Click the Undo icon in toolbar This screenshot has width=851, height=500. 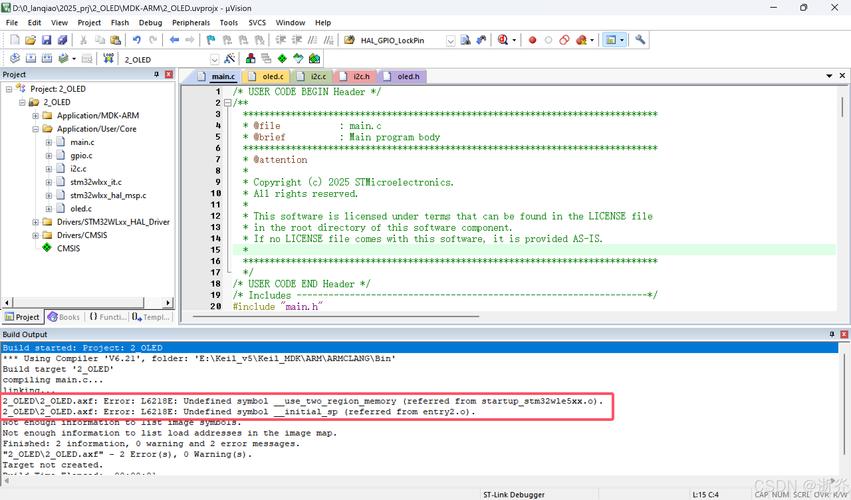pyautogui.click(x=135, y=40)
